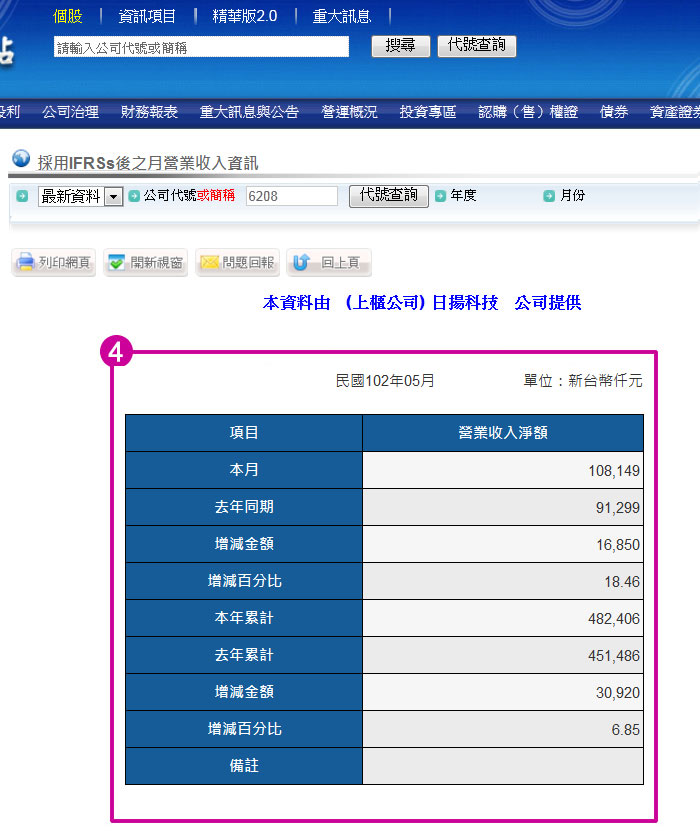Click the printer icon on 列印網頁

click(x=26, y=263)
